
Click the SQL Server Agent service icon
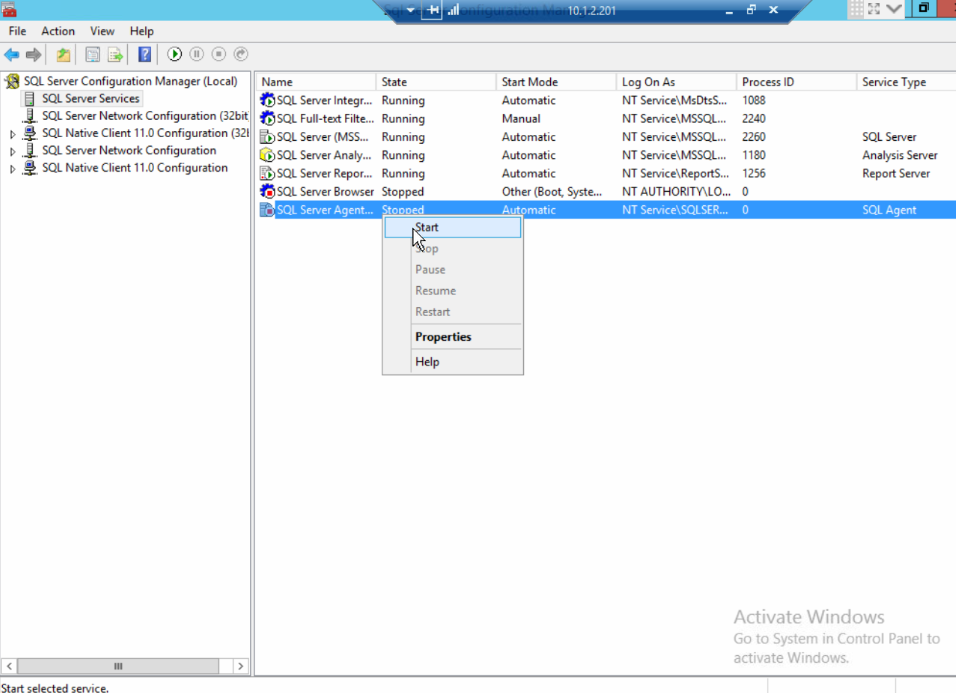click(x=267, y=210)
